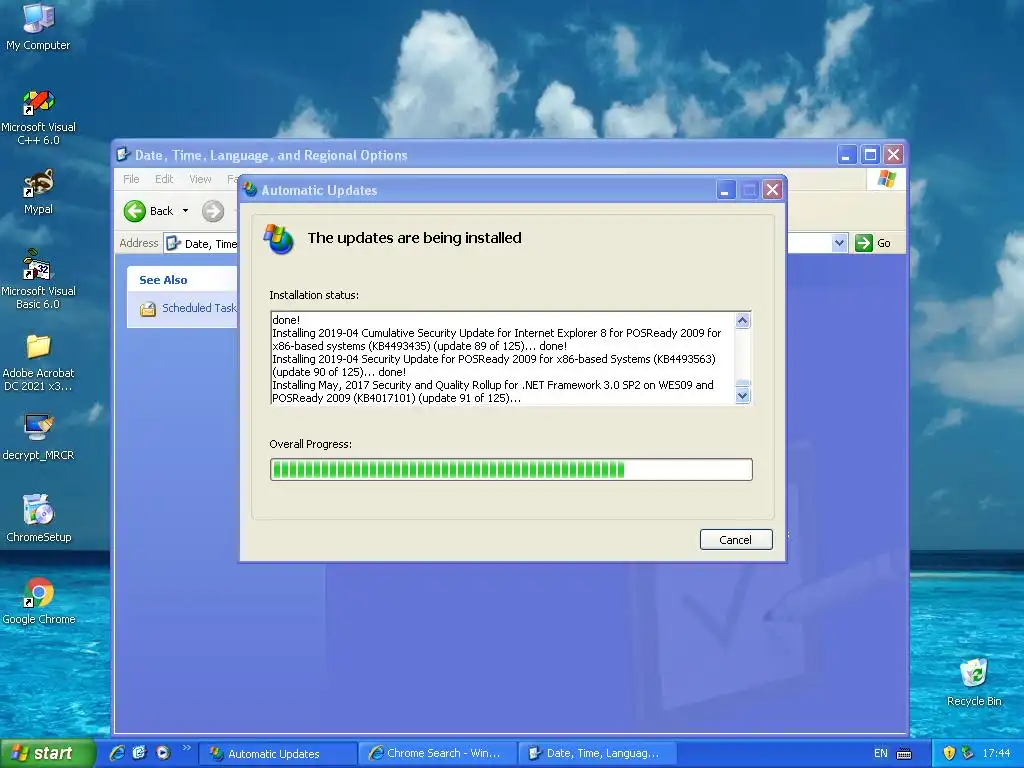Click the See Also panel header
Image resolution: width=1024 pixels, height=768 pixels.
tap(182, 280)
